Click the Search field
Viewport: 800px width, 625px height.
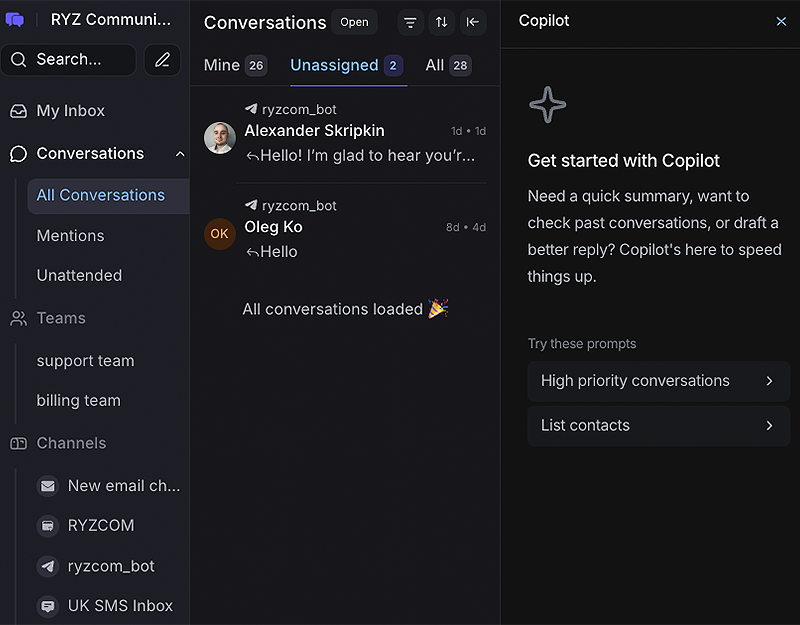click(68, 60)
